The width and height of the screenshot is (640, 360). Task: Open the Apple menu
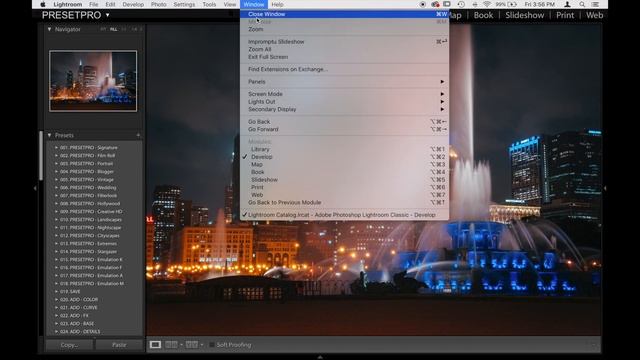pyautogui.click(x=42, y=4)
